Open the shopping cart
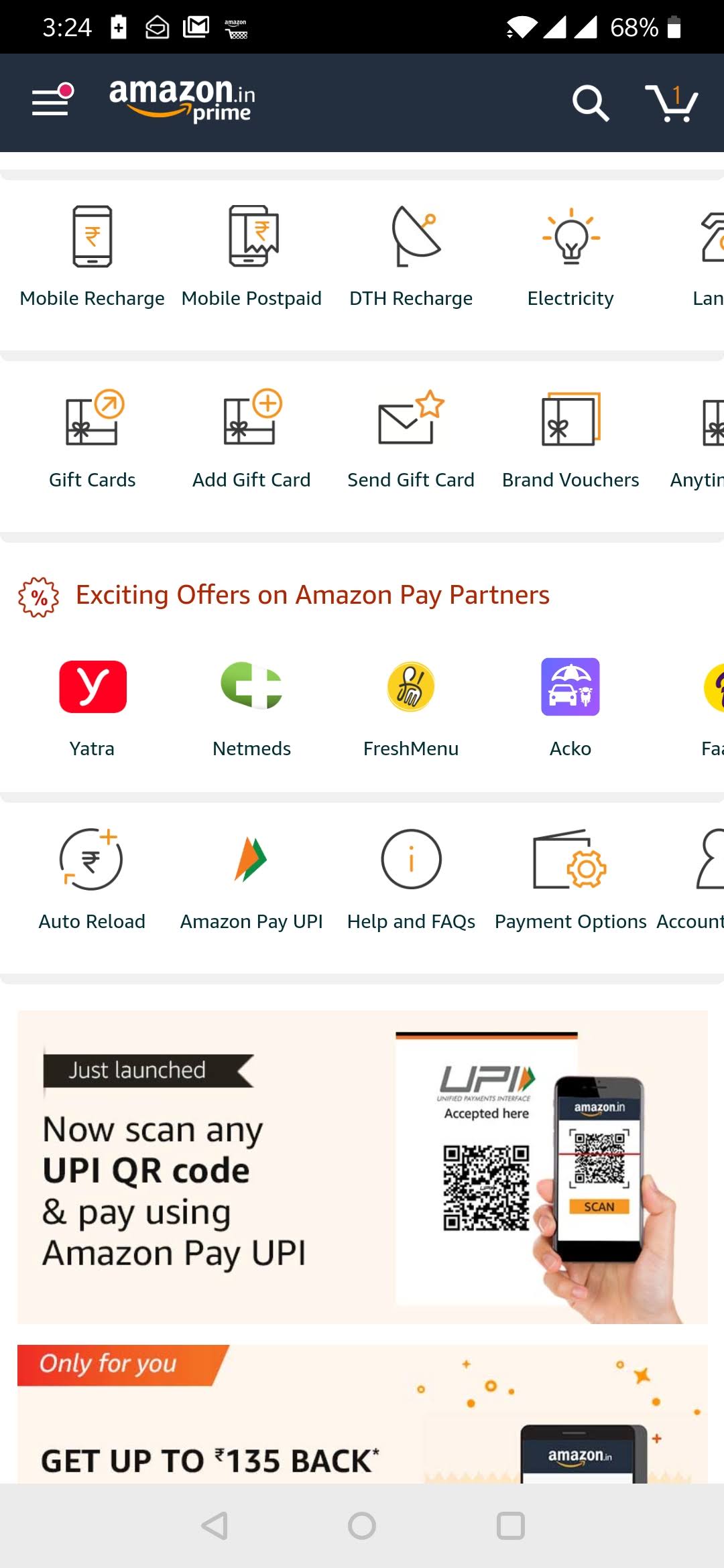Viewport: 724px width, 1568px height. (672, 103)
